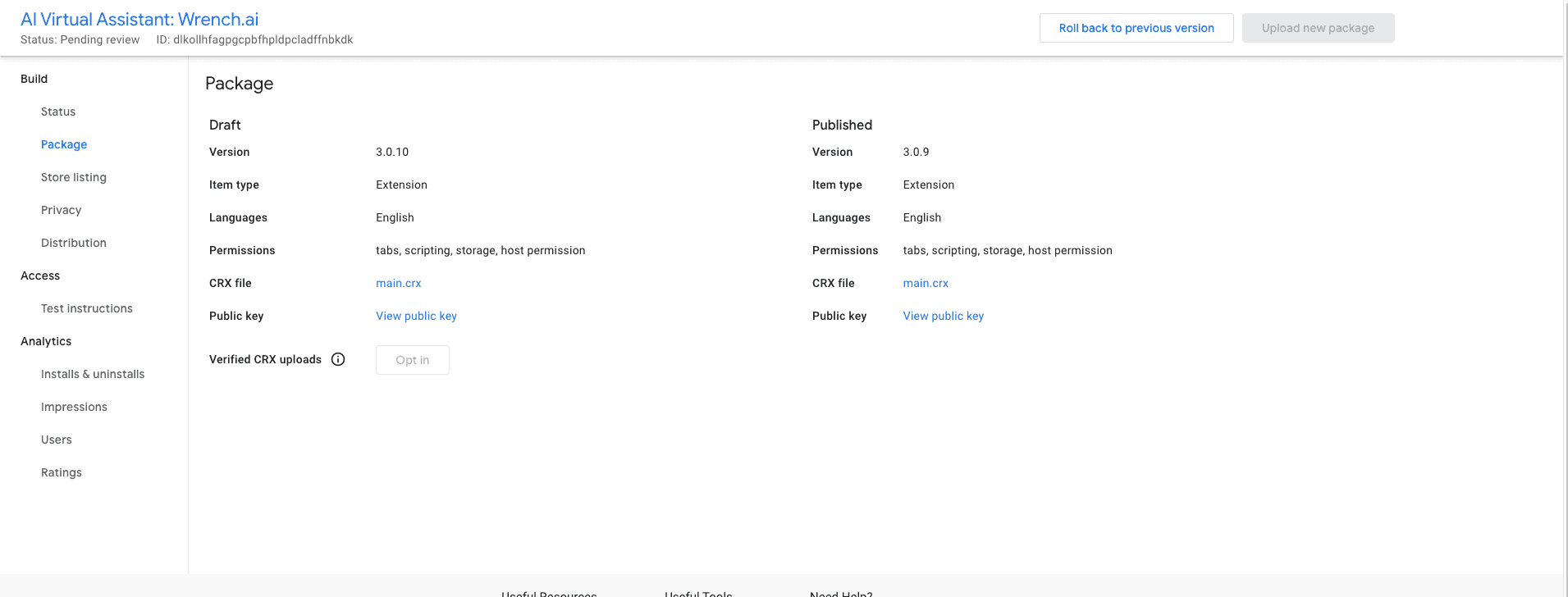Screen dimensions: 1568x597
Task: Click the Access section heading
Action: (40, 276)
